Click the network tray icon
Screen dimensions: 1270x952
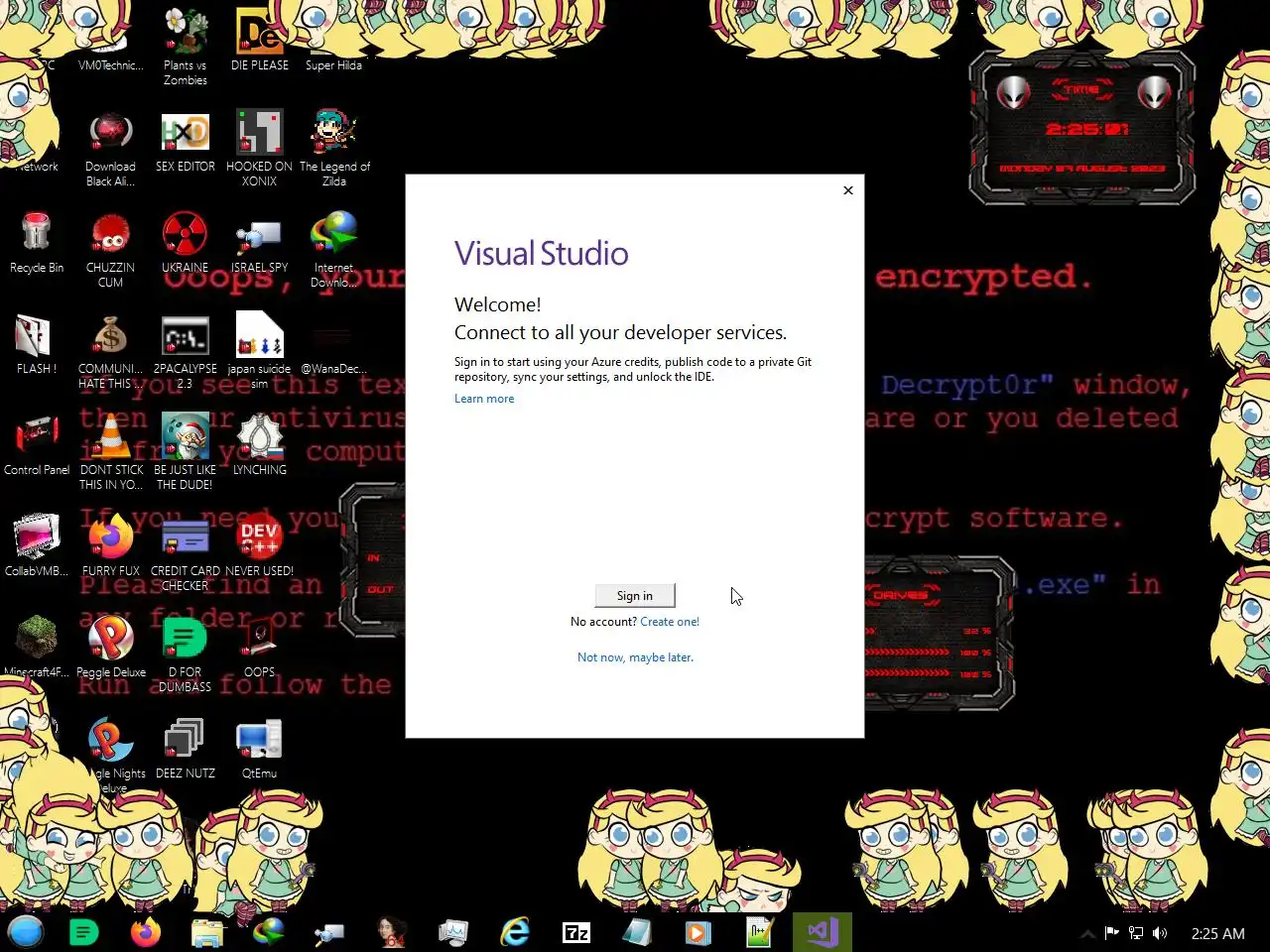(x=1136, y=933)
